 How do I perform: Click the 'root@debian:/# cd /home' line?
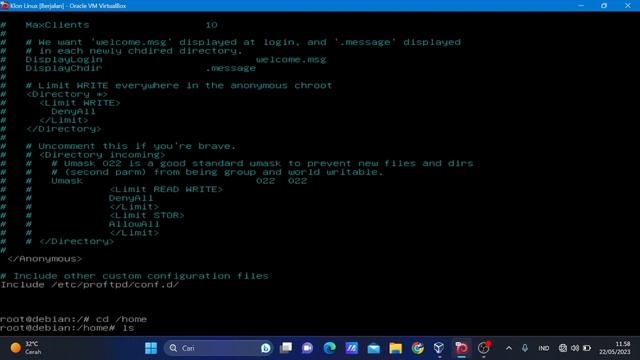(x=73, y=319)
